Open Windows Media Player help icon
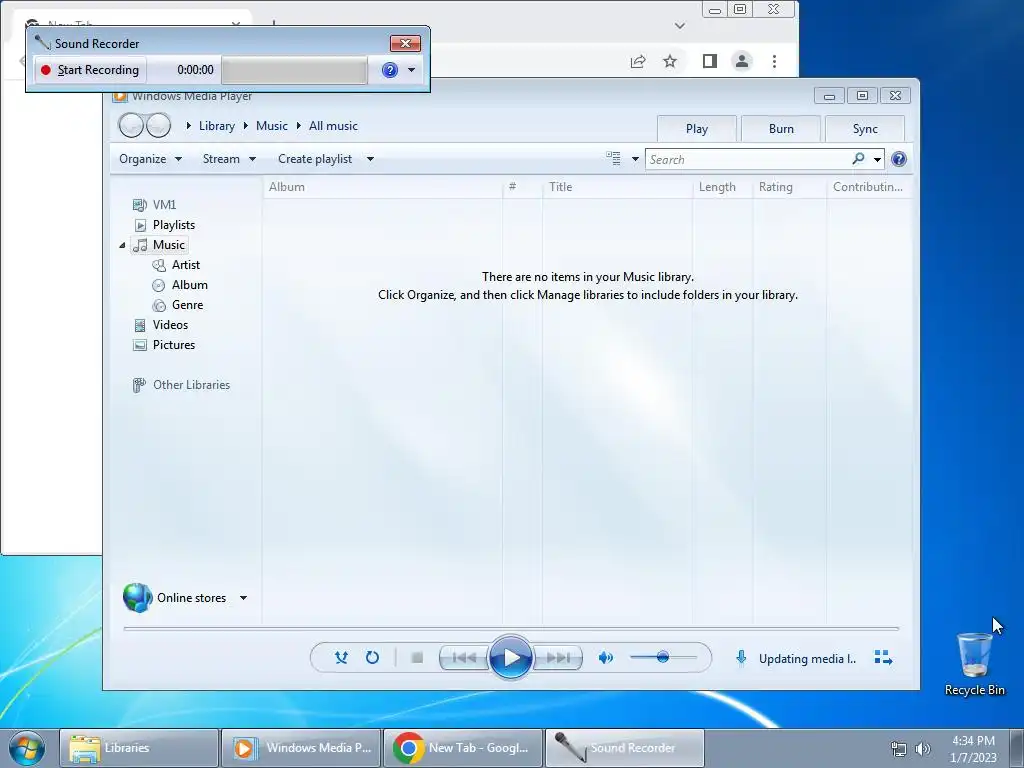Viewport: 1024px width, 768px height. click(x=899, y=159)
